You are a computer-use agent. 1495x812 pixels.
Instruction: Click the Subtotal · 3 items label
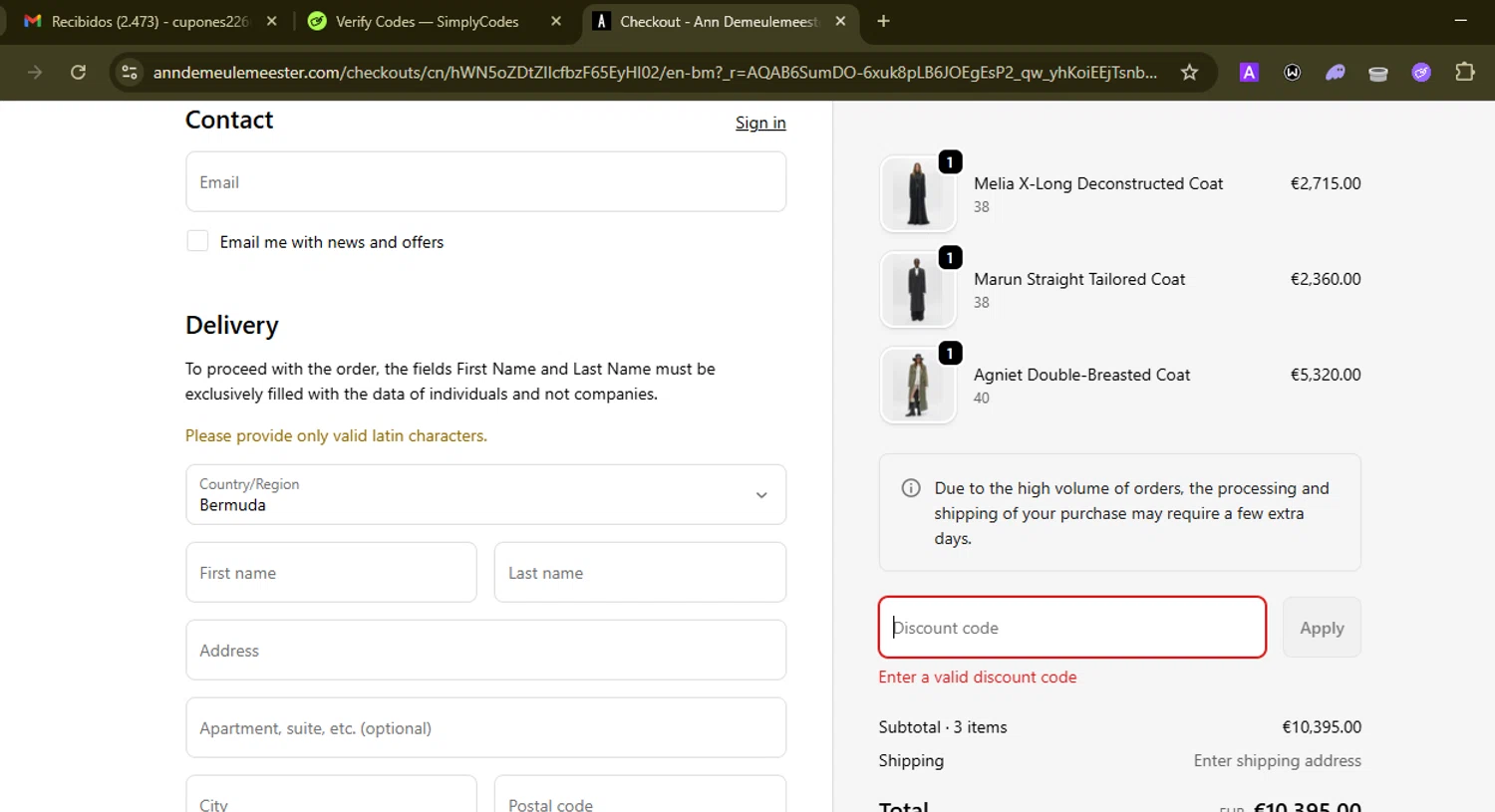943,727
